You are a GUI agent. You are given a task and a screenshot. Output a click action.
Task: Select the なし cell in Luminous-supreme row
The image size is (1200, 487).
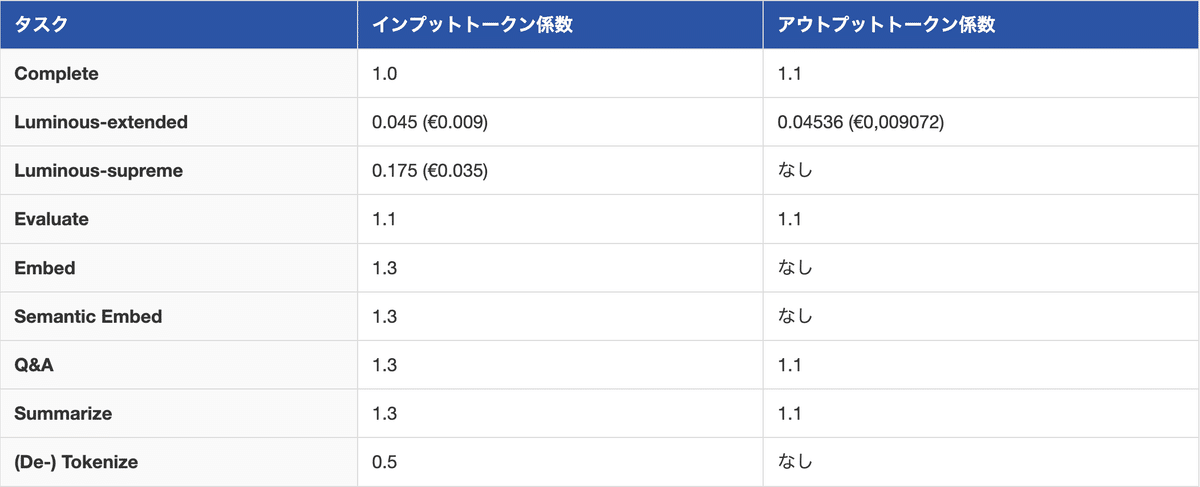tap(795, 171)
